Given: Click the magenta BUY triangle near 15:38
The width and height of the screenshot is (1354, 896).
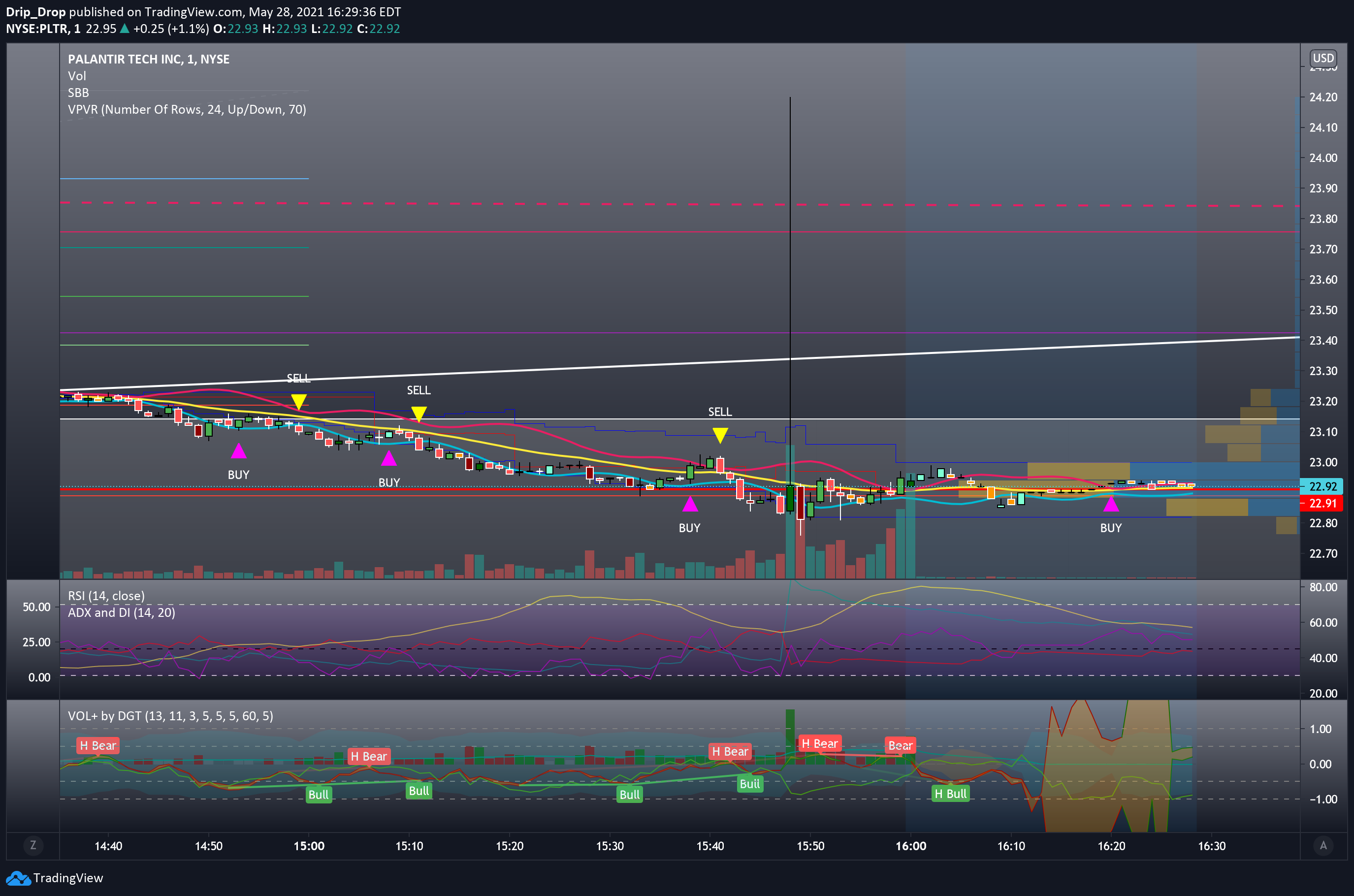Looking at the screenshot, I should (690, 504).
